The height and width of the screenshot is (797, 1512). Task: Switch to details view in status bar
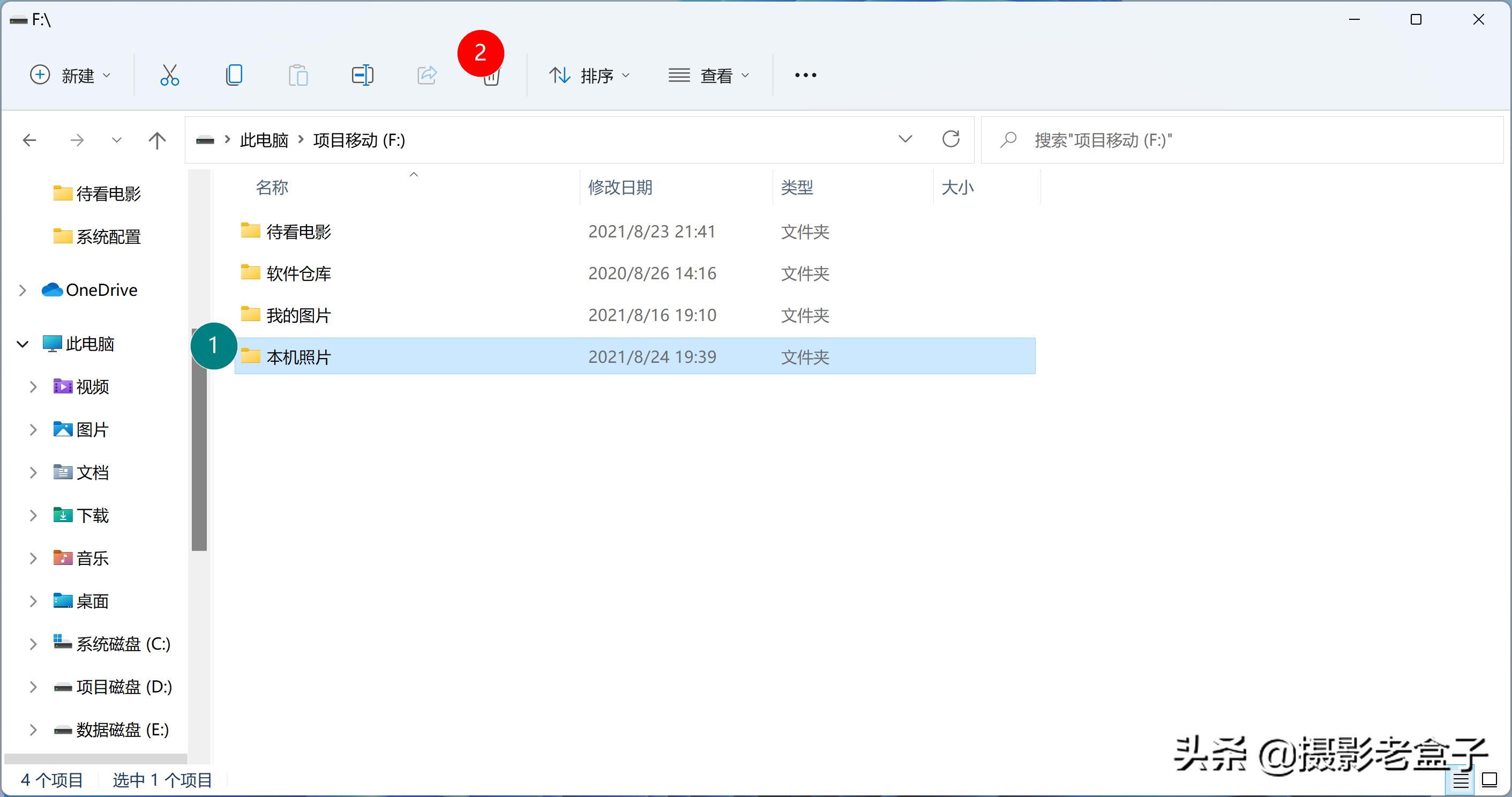click(x=1462, y=780)
